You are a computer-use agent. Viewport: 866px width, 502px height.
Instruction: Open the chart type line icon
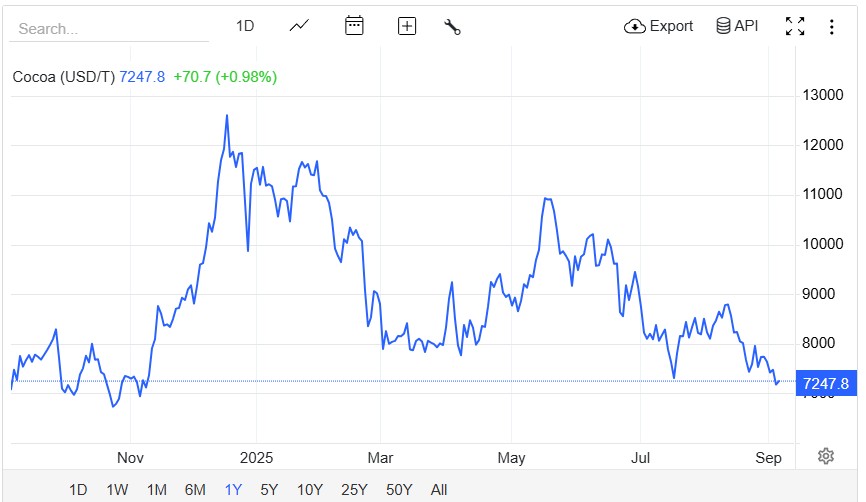click(299, 26)
